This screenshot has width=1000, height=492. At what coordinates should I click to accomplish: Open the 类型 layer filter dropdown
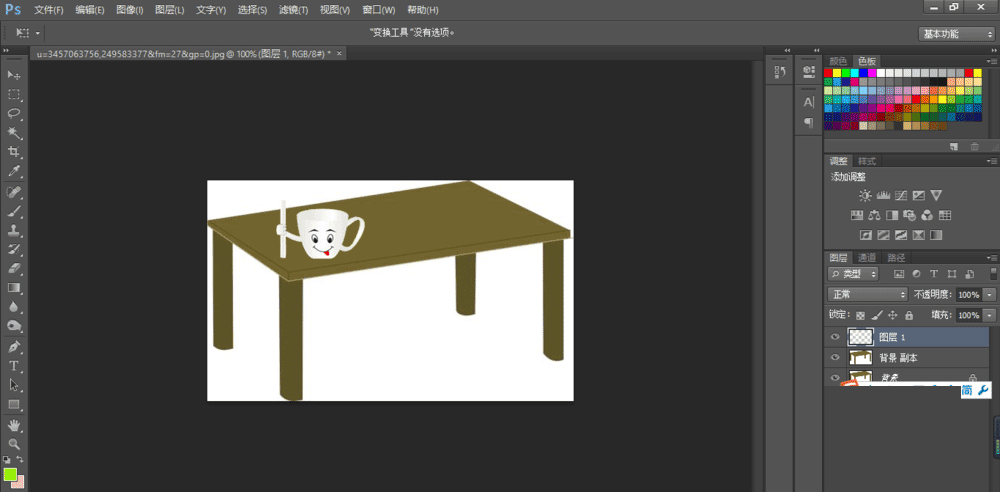coord(853,274)
